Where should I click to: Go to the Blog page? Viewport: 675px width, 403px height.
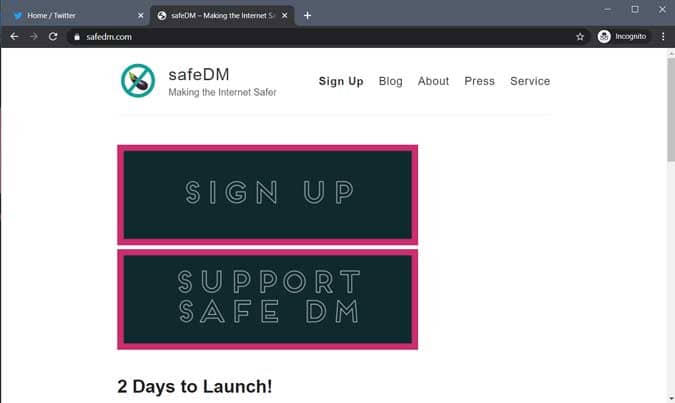390,81
